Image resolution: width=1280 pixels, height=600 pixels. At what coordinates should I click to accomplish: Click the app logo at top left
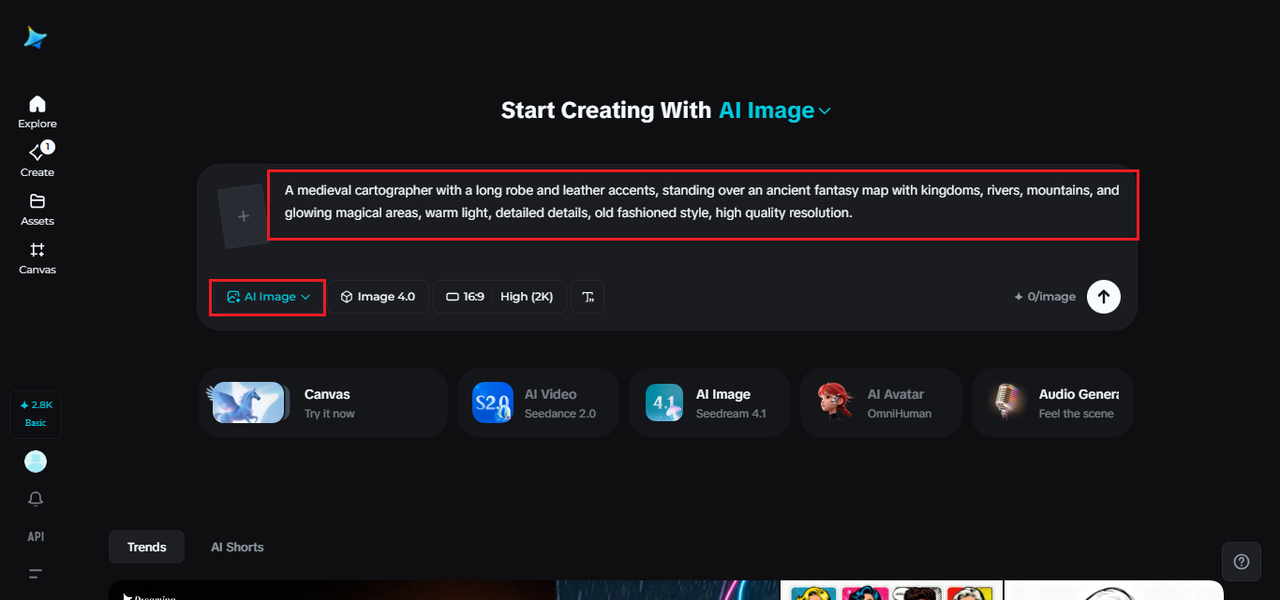(36, 37)
